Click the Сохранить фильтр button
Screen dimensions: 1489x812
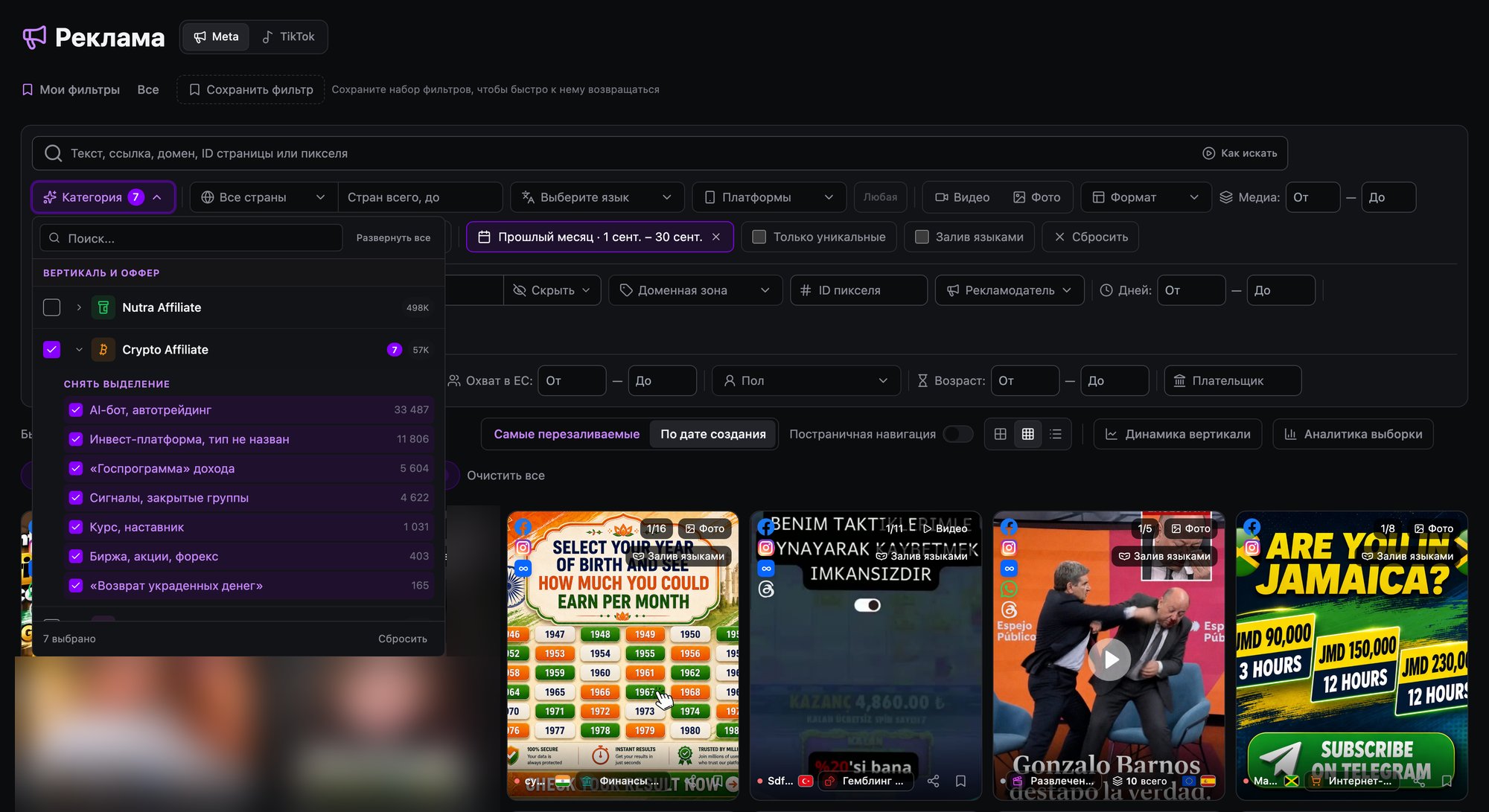251,89
